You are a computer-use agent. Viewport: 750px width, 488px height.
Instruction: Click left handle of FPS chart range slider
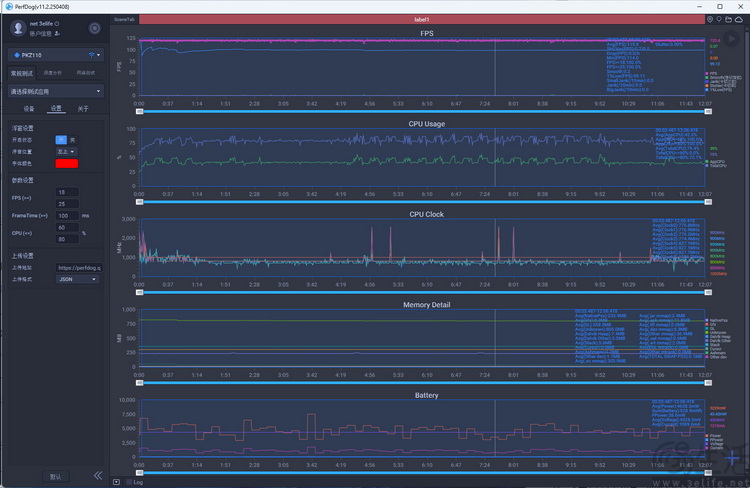(139, 111)
